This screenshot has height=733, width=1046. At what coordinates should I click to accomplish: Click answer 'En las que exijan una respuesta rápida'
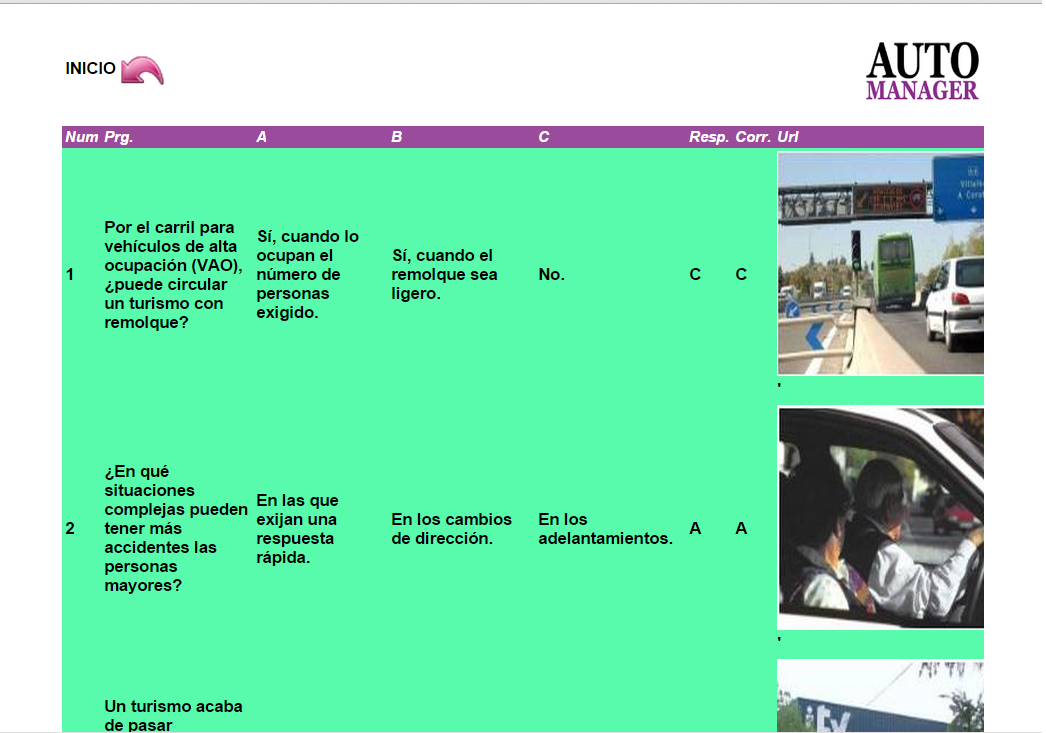298,528
